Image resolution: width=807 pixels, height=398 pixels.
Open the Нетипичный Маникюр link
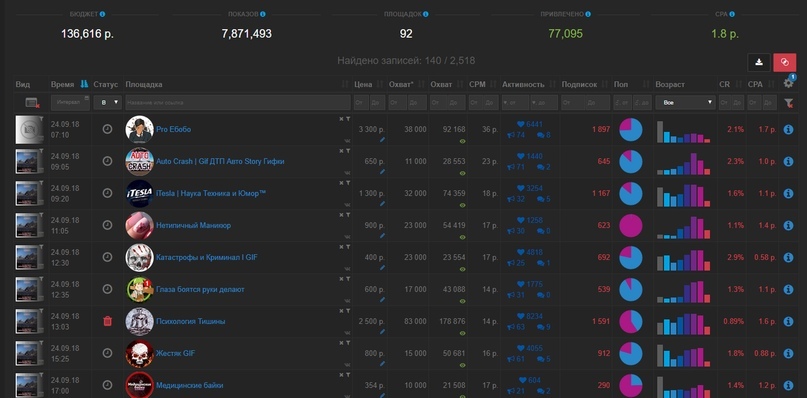point(194,226)
